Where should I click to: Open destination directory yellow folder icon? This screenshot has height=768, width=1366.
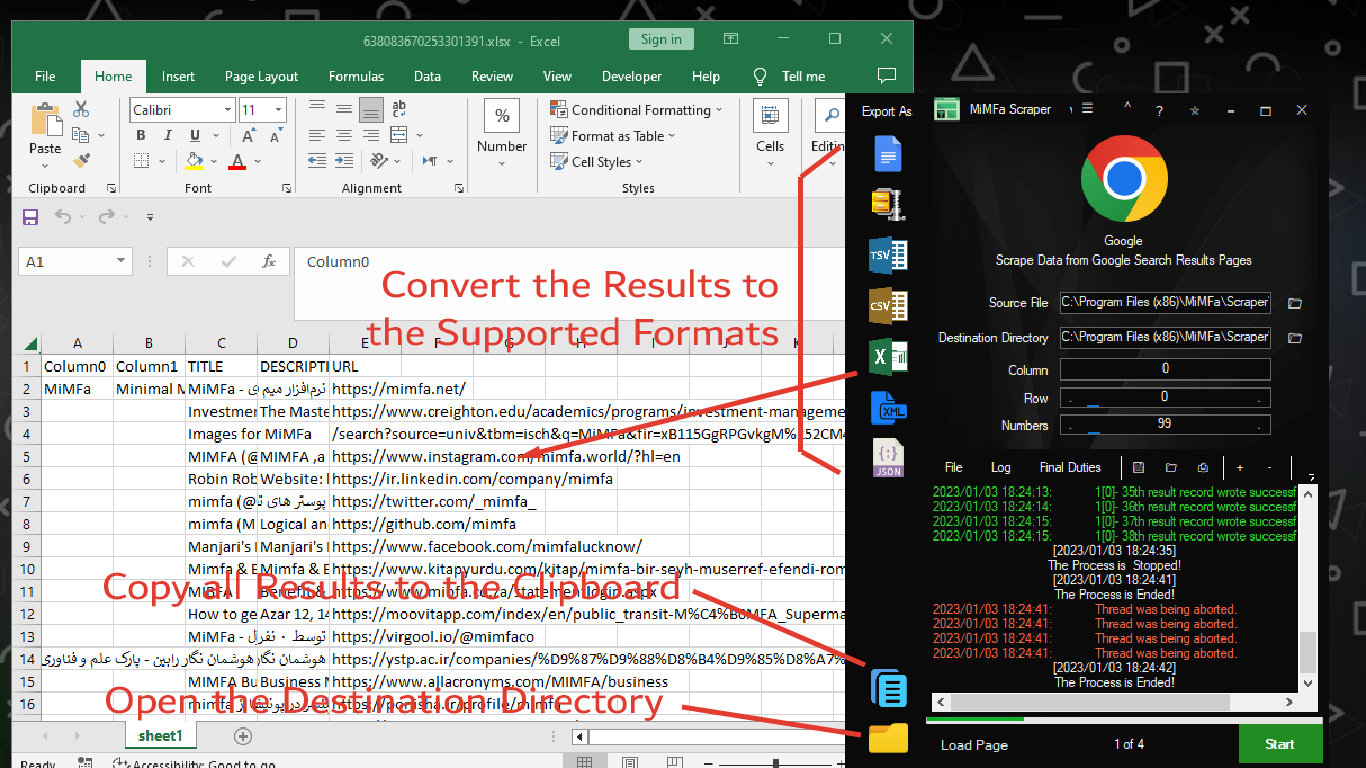click(888, 738)
